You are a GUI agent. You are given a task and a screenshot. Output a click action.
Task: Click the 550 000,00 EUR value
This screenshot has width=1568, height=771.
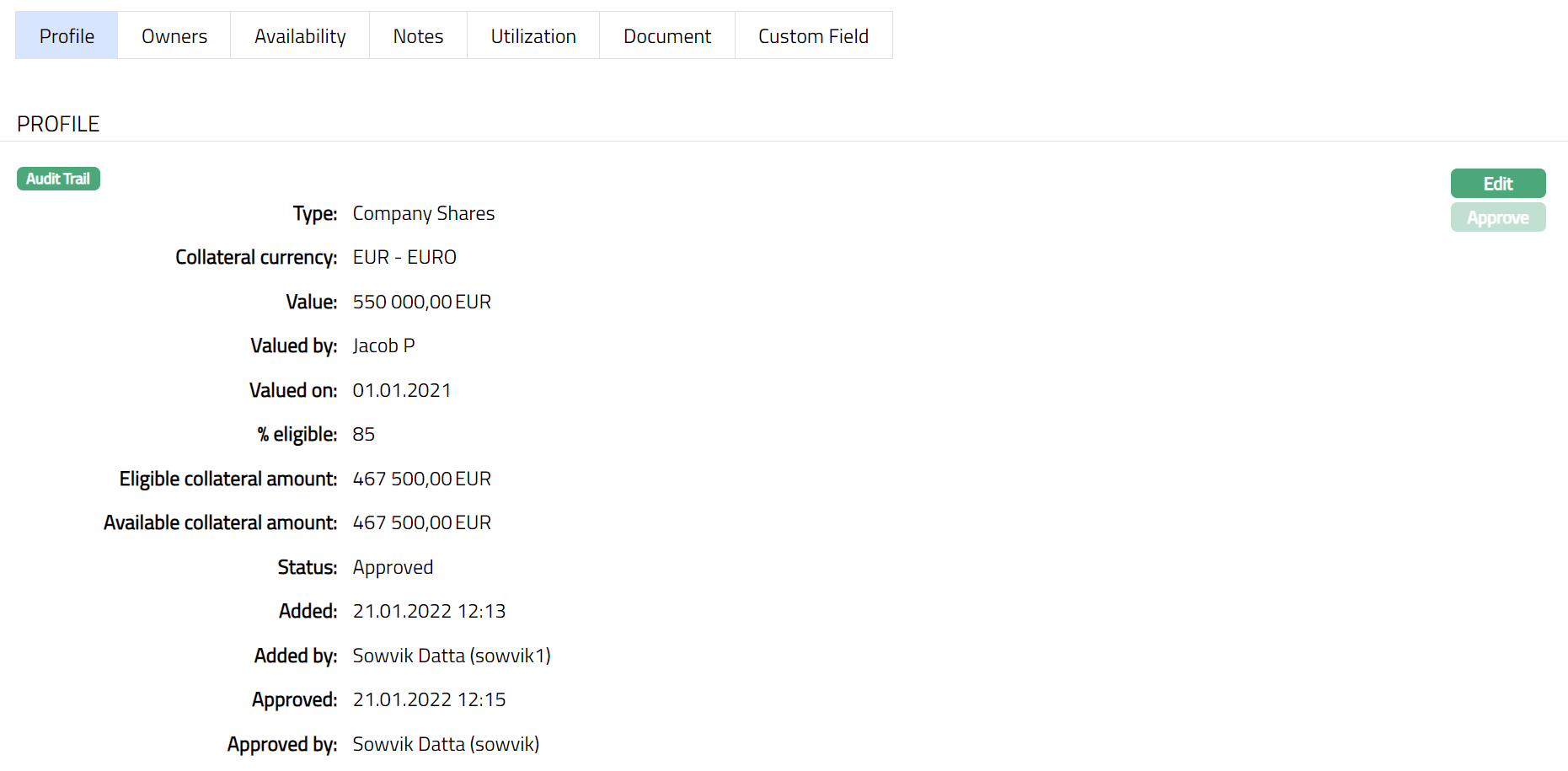[x=421, y=303]
